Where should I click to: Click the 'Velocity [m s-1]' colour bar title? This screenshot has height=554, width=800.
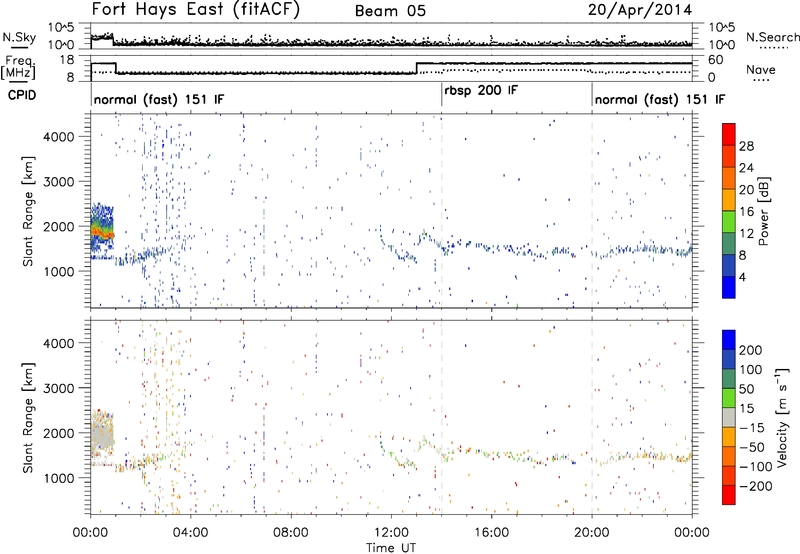coord(782,417)
